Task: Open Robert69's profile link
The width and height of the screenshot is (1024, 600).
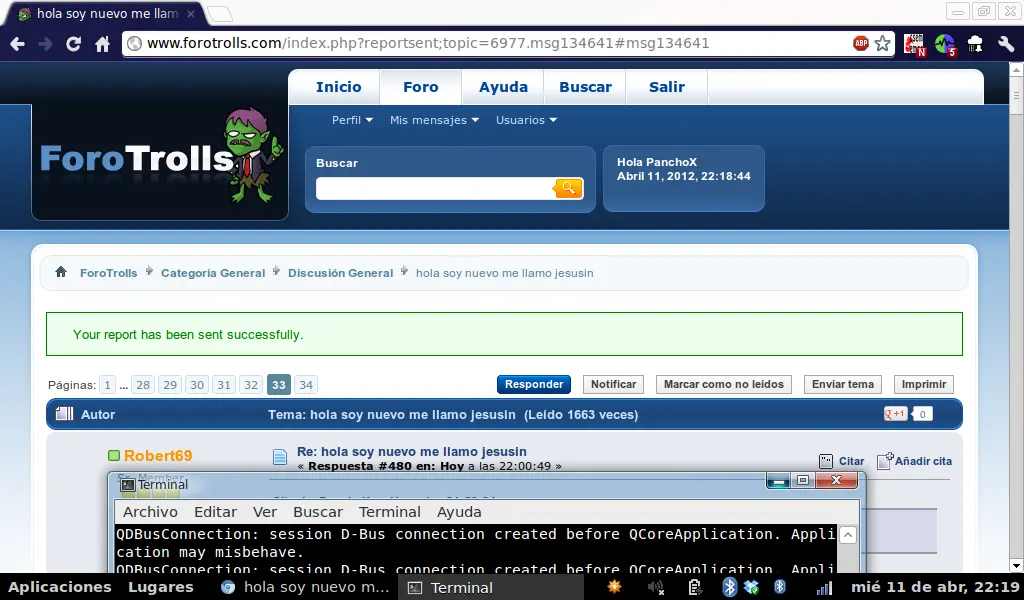Action: (158, 456)
